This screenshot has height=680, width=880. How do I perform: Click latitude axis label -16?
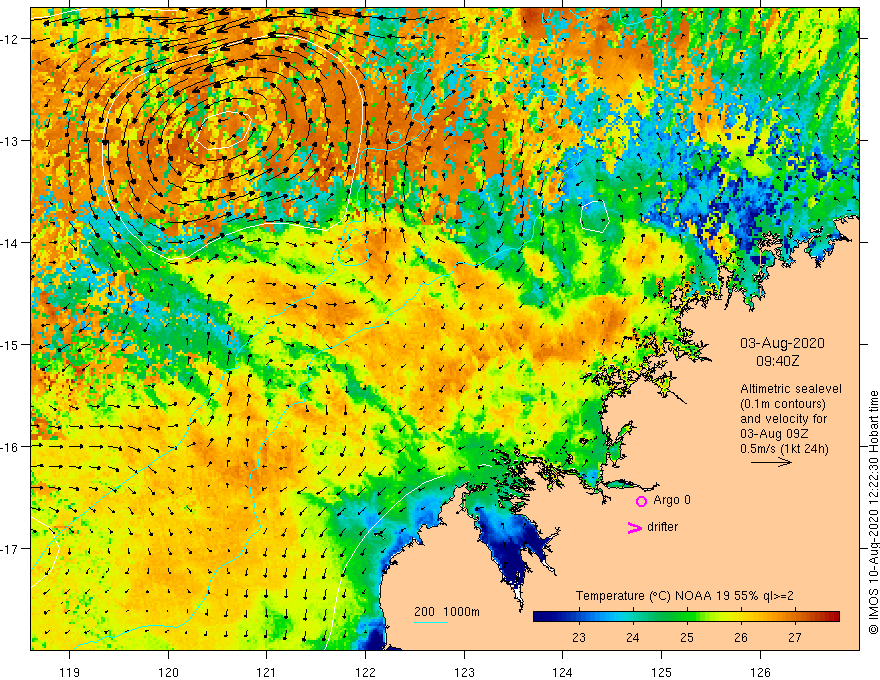tap(12, 447)
